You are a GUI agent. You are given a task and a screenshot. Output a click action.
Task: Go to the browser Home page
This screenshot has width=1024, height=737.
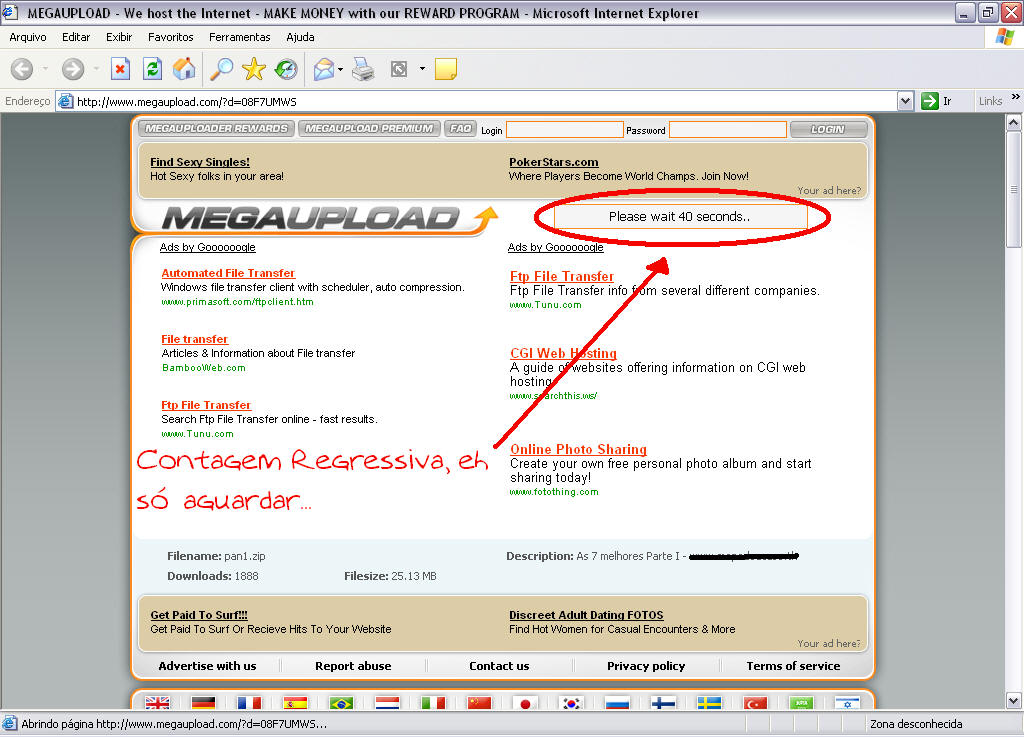[184, 69]
